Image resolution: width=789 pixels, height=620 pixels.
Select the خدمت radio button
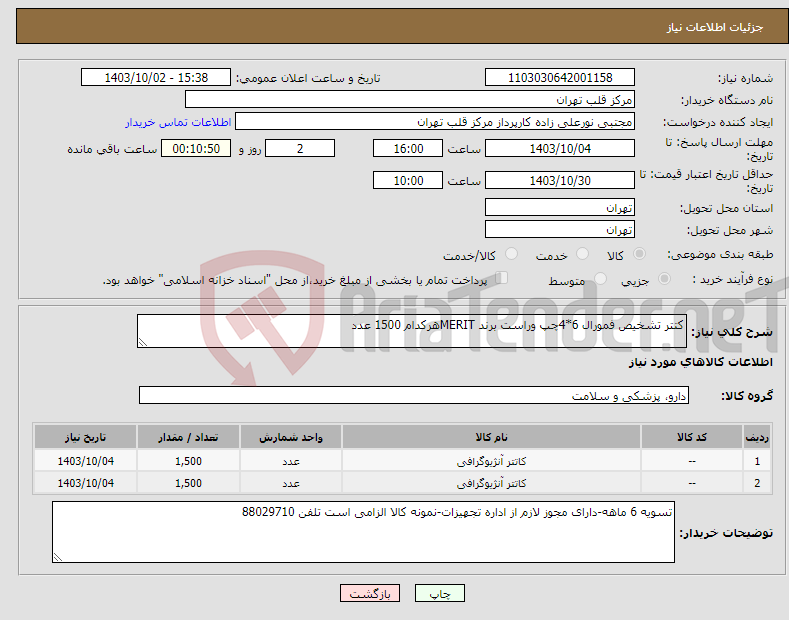tap(582, 254)
